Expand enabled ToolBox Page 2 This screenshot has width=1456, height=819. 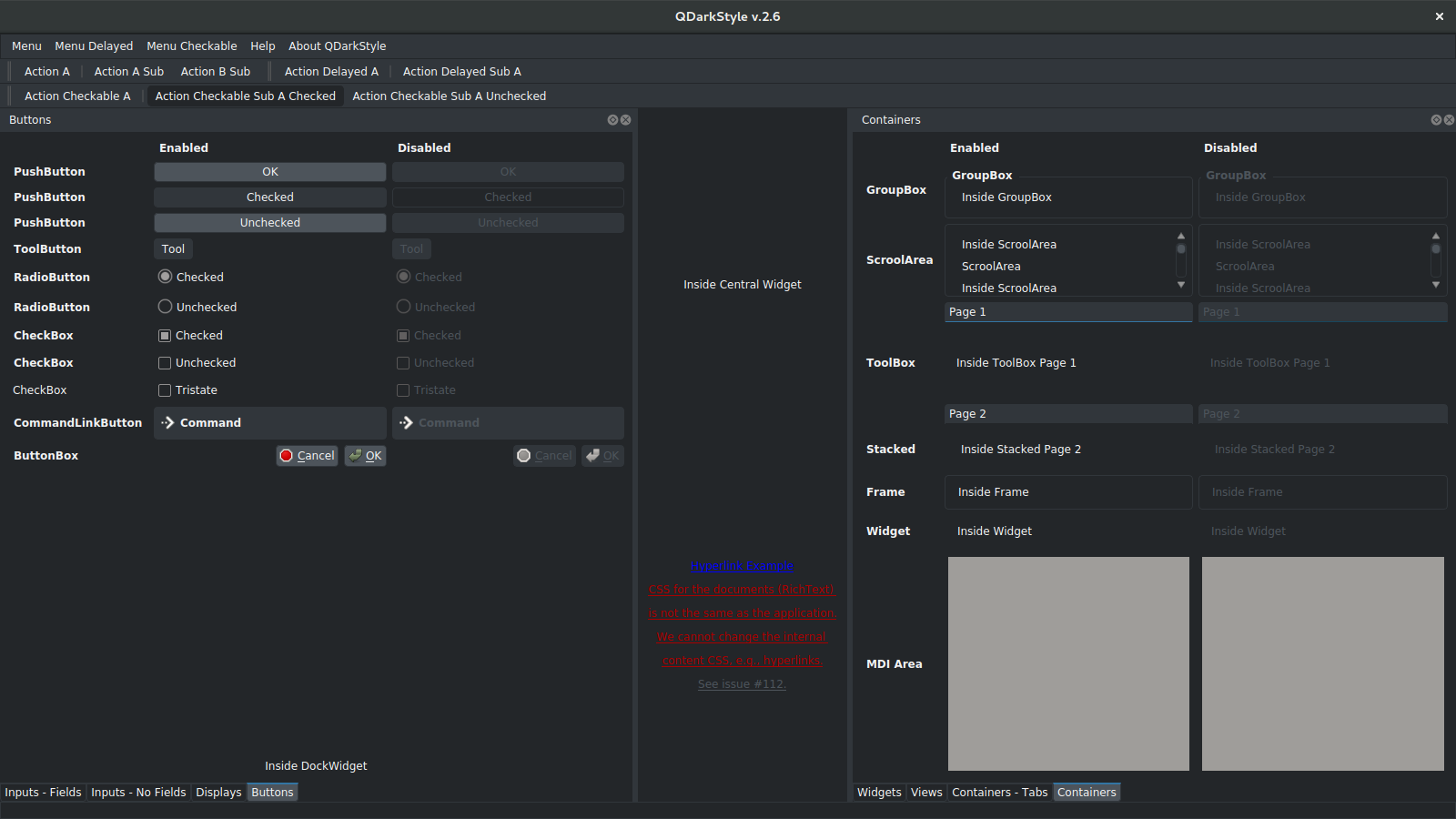point(1068,414)
